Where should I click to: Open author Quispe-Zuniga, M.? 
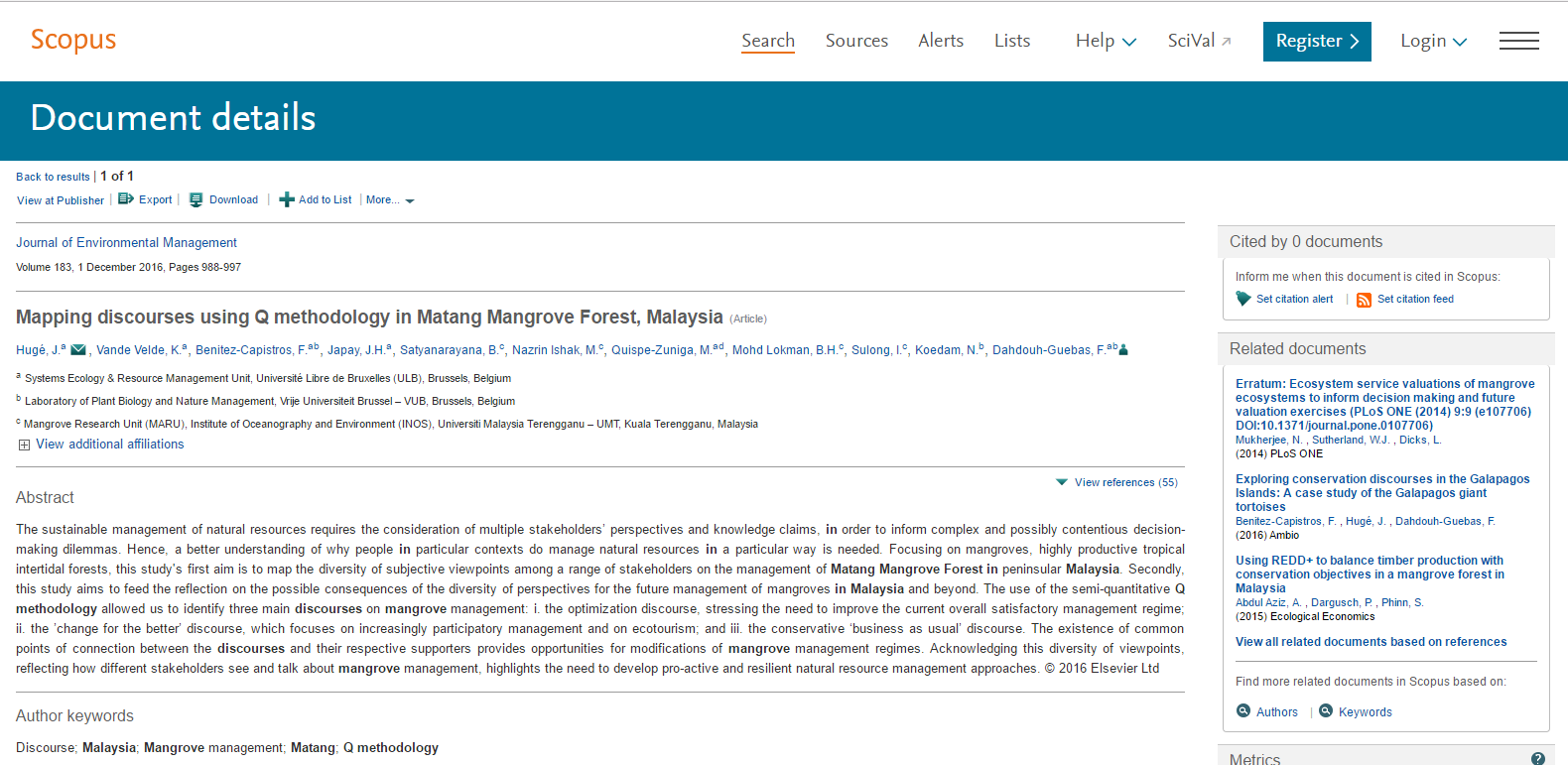(x=660, y=349)
